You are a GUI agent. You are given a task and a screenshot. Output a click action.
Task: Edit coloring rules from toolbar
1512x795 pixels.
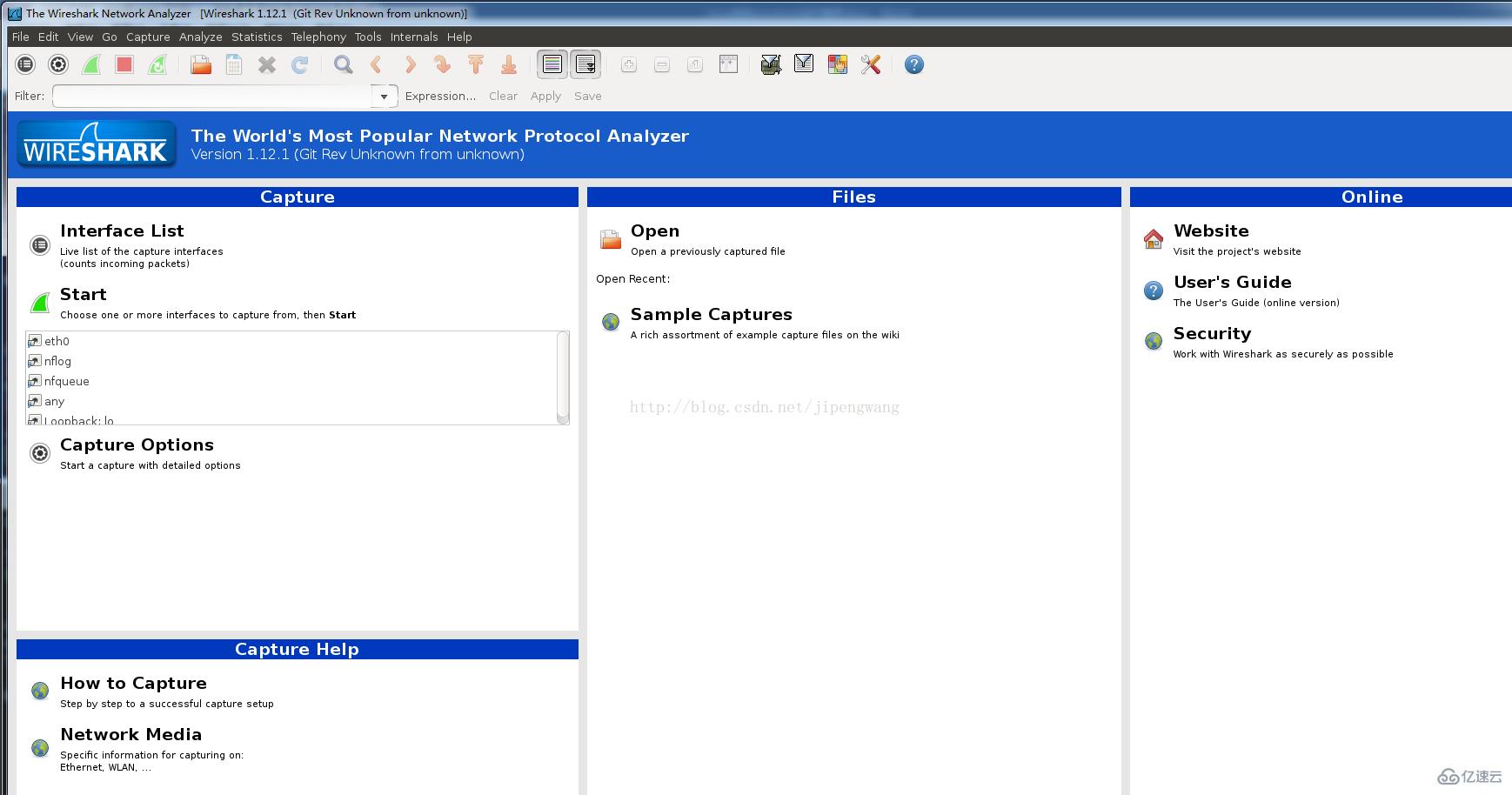[837, 64]
